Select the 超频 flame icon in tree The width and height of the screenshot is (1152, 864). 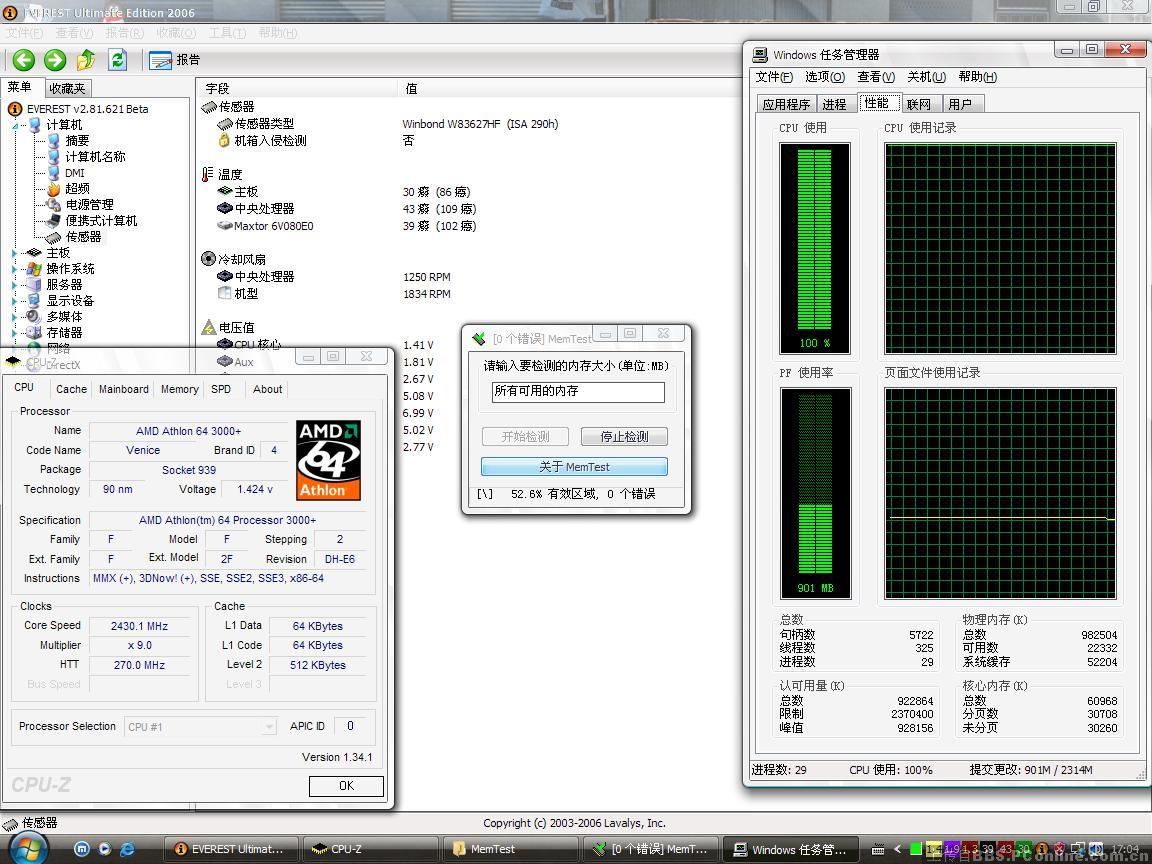pyautogui.click(x=54, y=189)
